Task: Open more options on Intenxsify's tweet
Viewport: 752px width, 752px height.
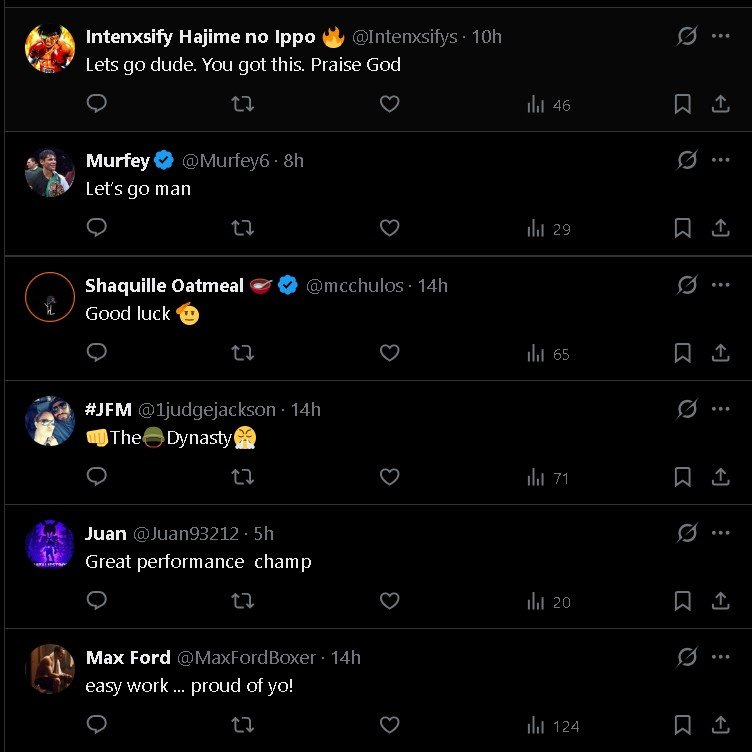Action: pyautogui.click(x=721, y=36)
